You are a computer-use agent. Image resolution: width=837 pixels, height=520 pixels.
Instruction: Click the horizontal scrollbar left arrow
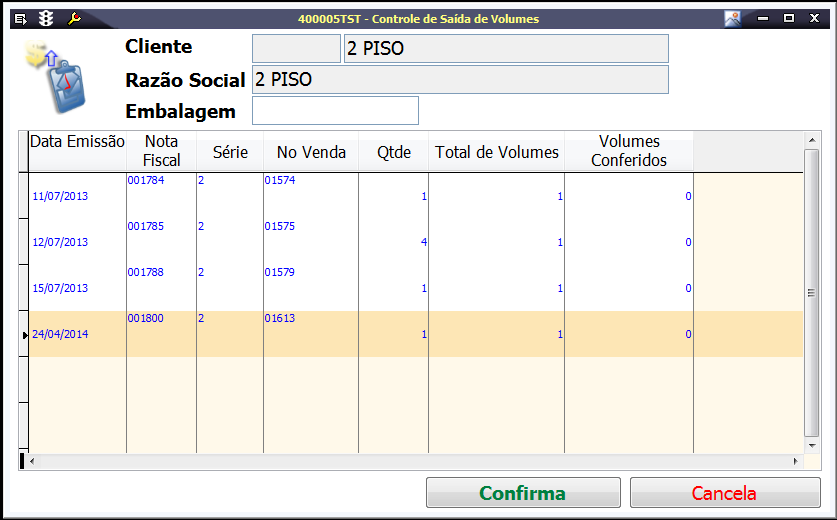pyautogui.click(x=32, y=461)
